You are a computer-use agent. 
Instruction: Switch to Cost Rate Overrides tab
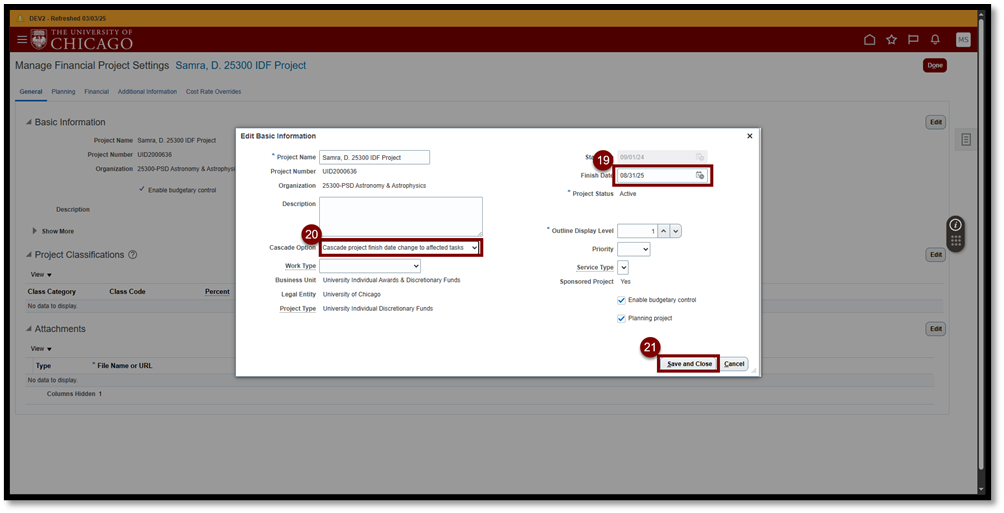pos(213,92)
